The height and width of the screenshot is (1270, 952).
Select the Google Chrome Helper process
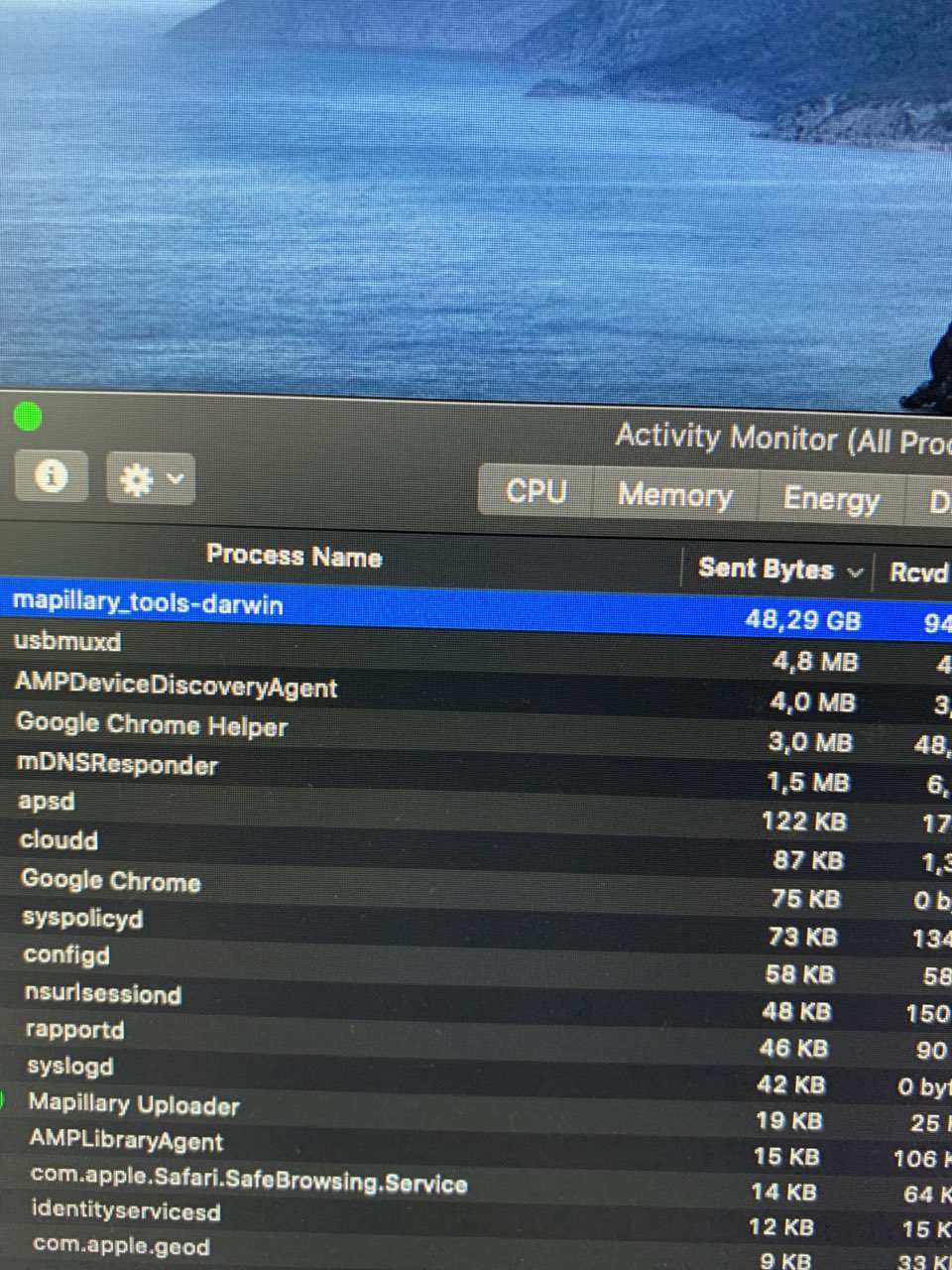pos(152,725)
